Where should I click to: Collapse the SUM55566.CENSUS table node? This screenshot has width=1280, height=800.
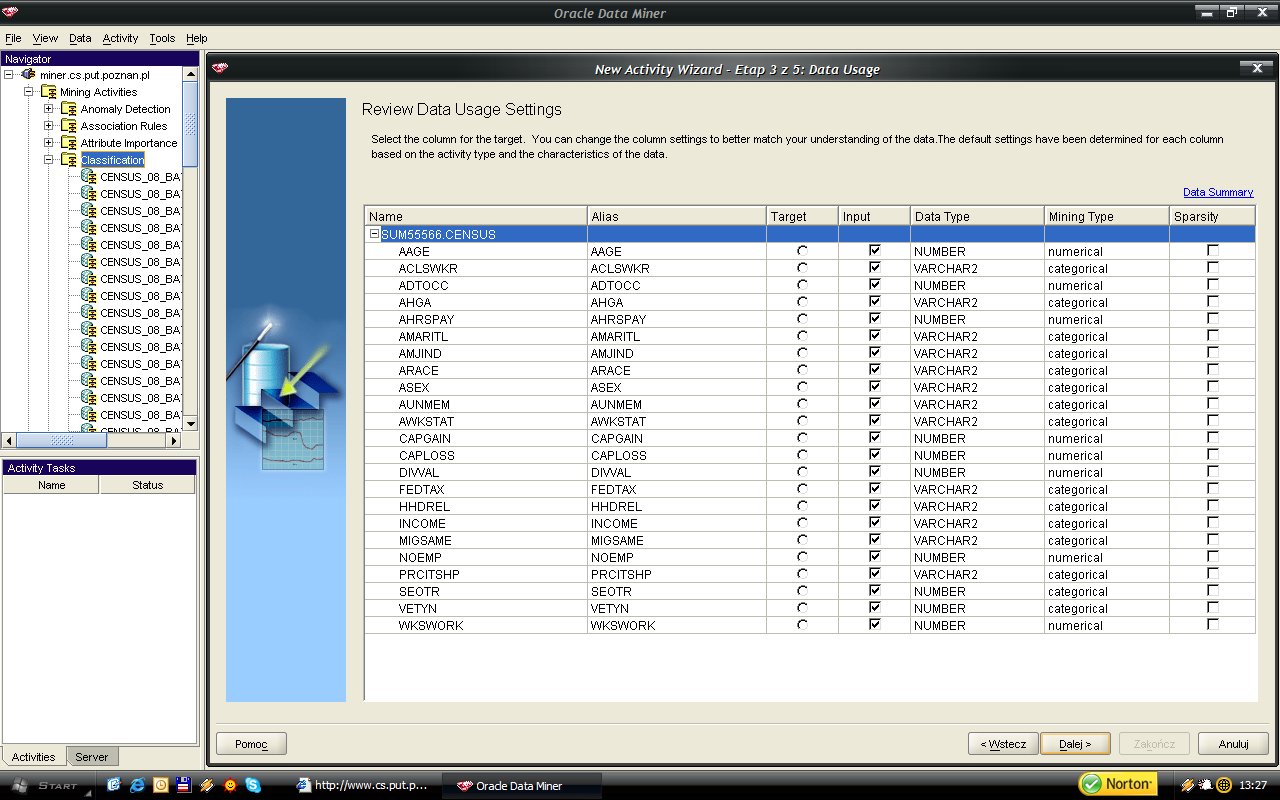375,234
